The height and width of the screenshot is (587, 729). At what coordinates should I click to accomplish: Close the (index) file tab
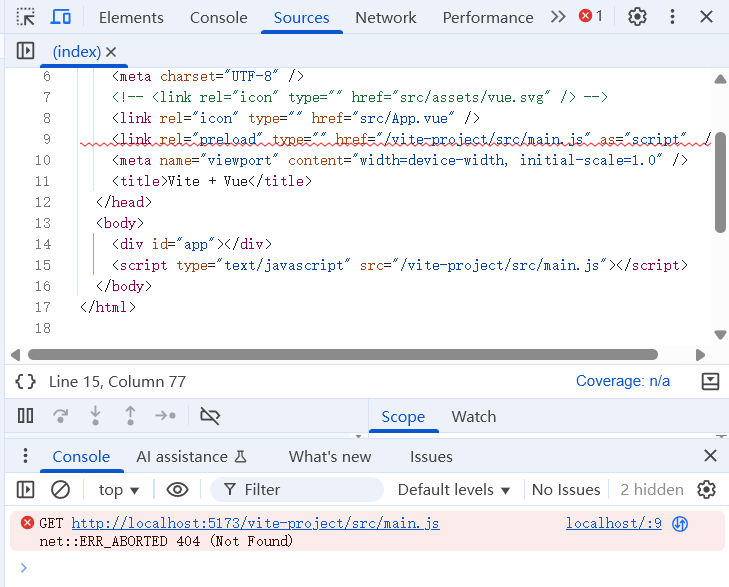111,52
